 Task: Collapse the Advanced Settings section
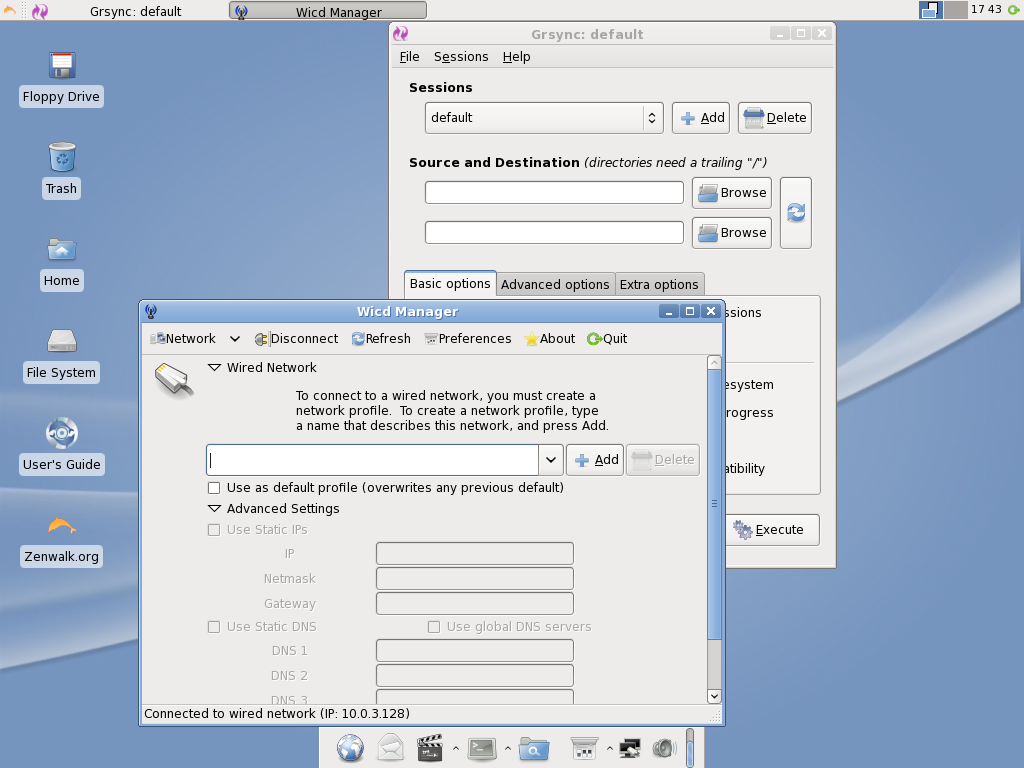[214, 509]
